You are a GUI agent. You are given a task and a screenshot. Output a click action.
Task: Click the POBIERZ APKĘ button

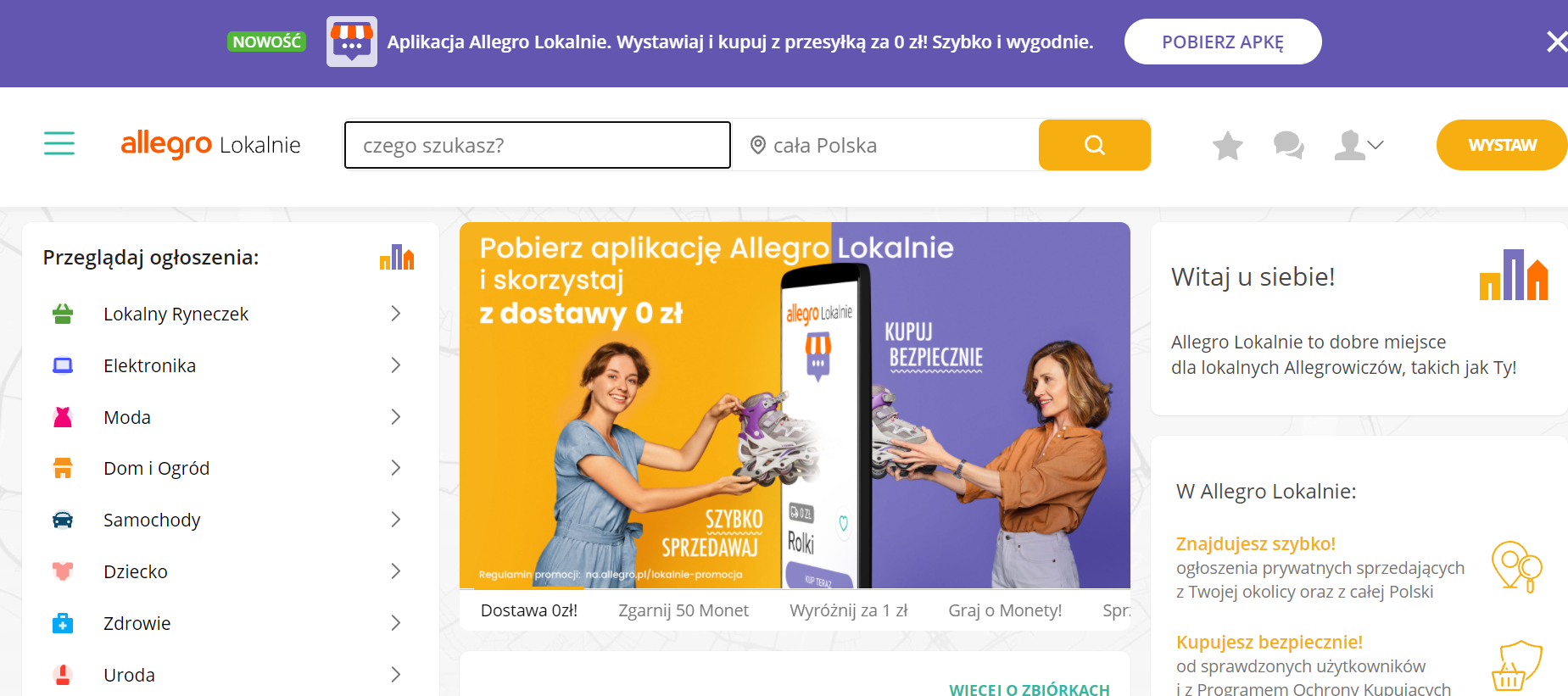[x=1223, y=42]
